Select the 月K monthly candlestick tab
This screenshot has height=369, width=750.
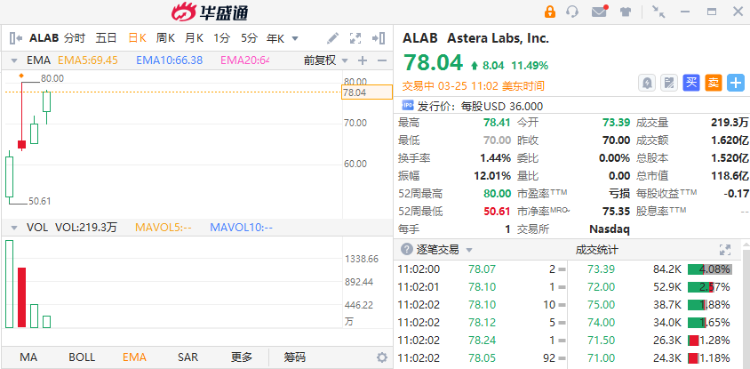tap(194, 38)
